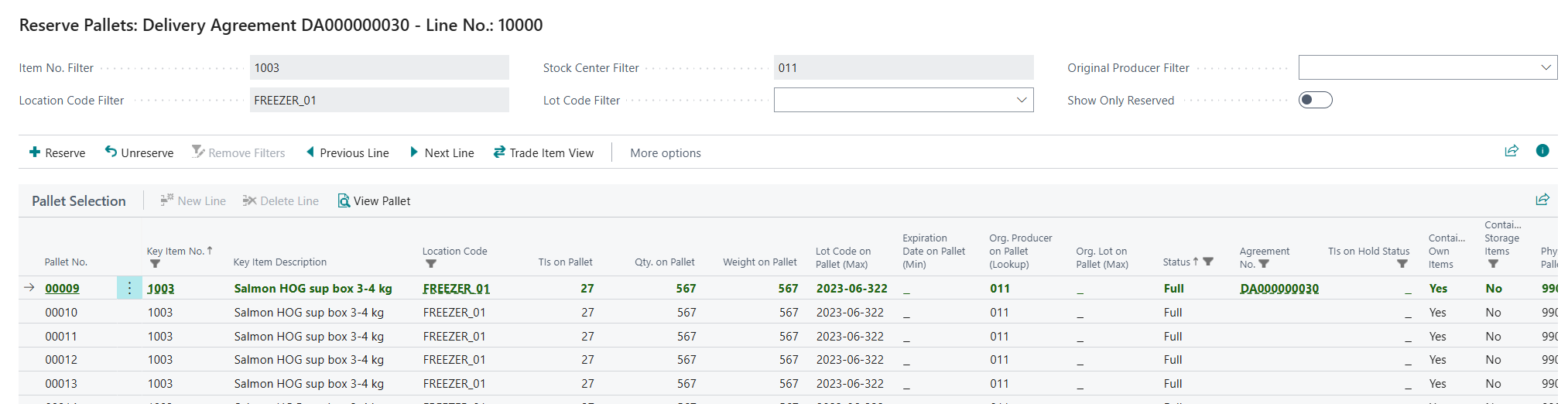
Task: Click the Unreserve undo arrow icon
Action: click(111, 152)
